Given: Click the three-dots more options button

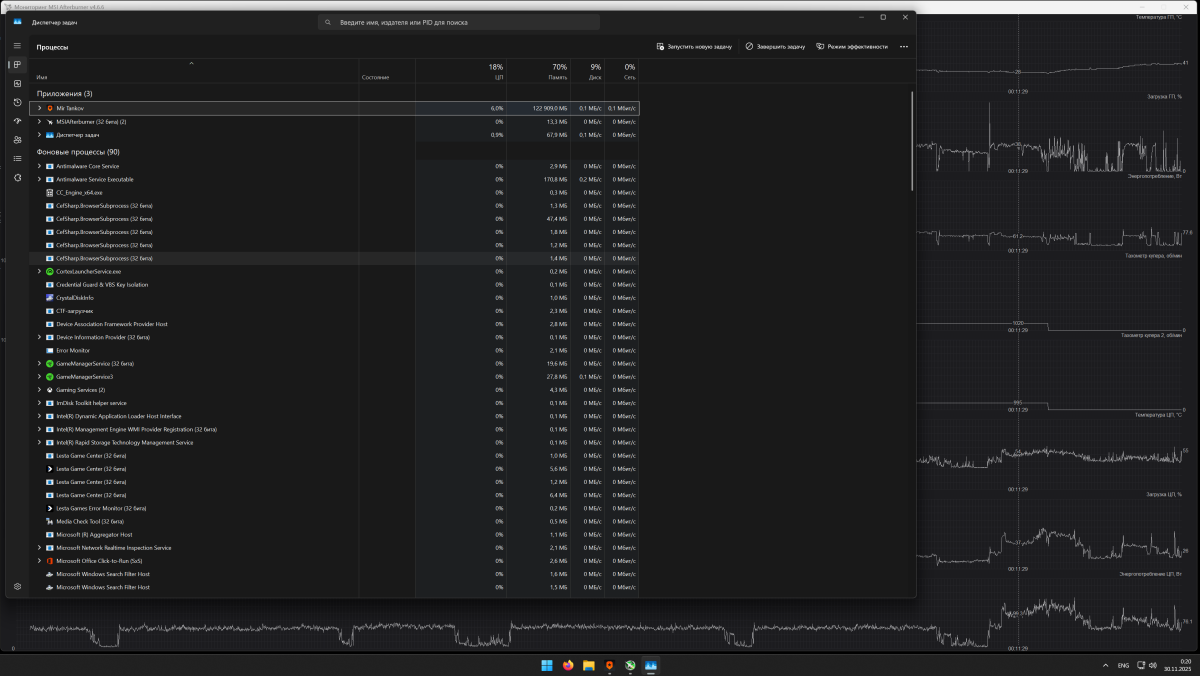Looking at the screenshot, I should coord(903,46).
